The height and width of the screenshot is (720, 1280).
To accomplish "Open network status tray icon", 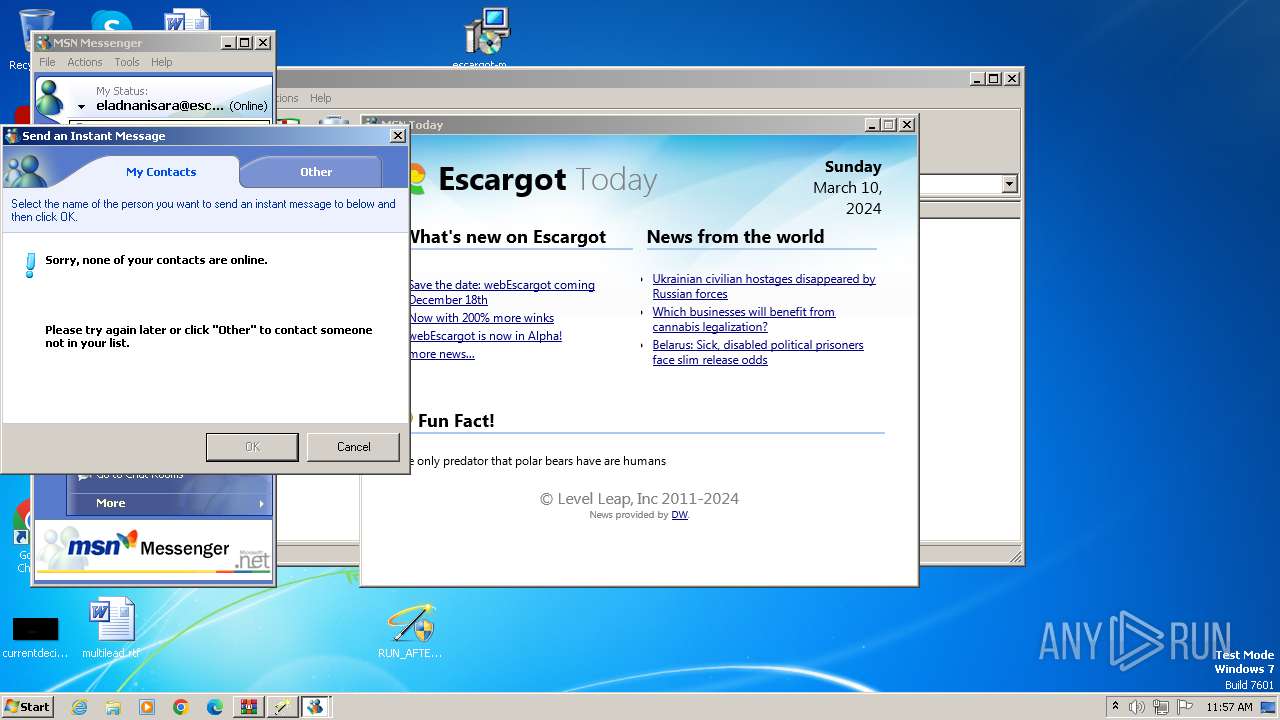I will pos(1160,707).
